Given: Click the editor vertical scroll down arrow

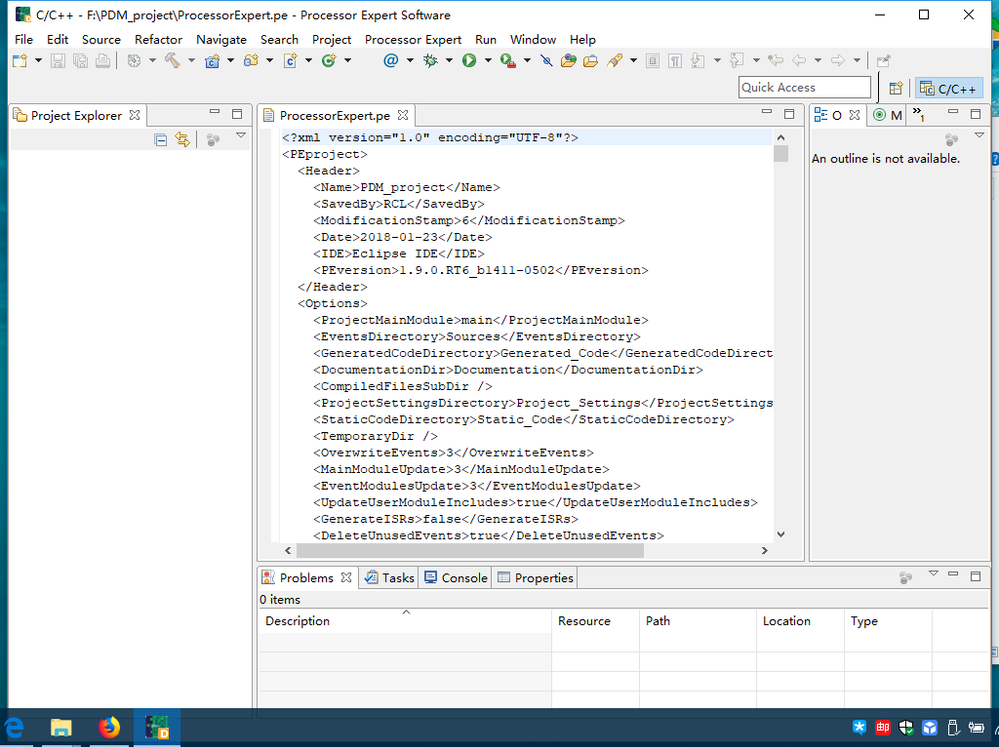Looking at the screenshot, I should coord(781,534).
